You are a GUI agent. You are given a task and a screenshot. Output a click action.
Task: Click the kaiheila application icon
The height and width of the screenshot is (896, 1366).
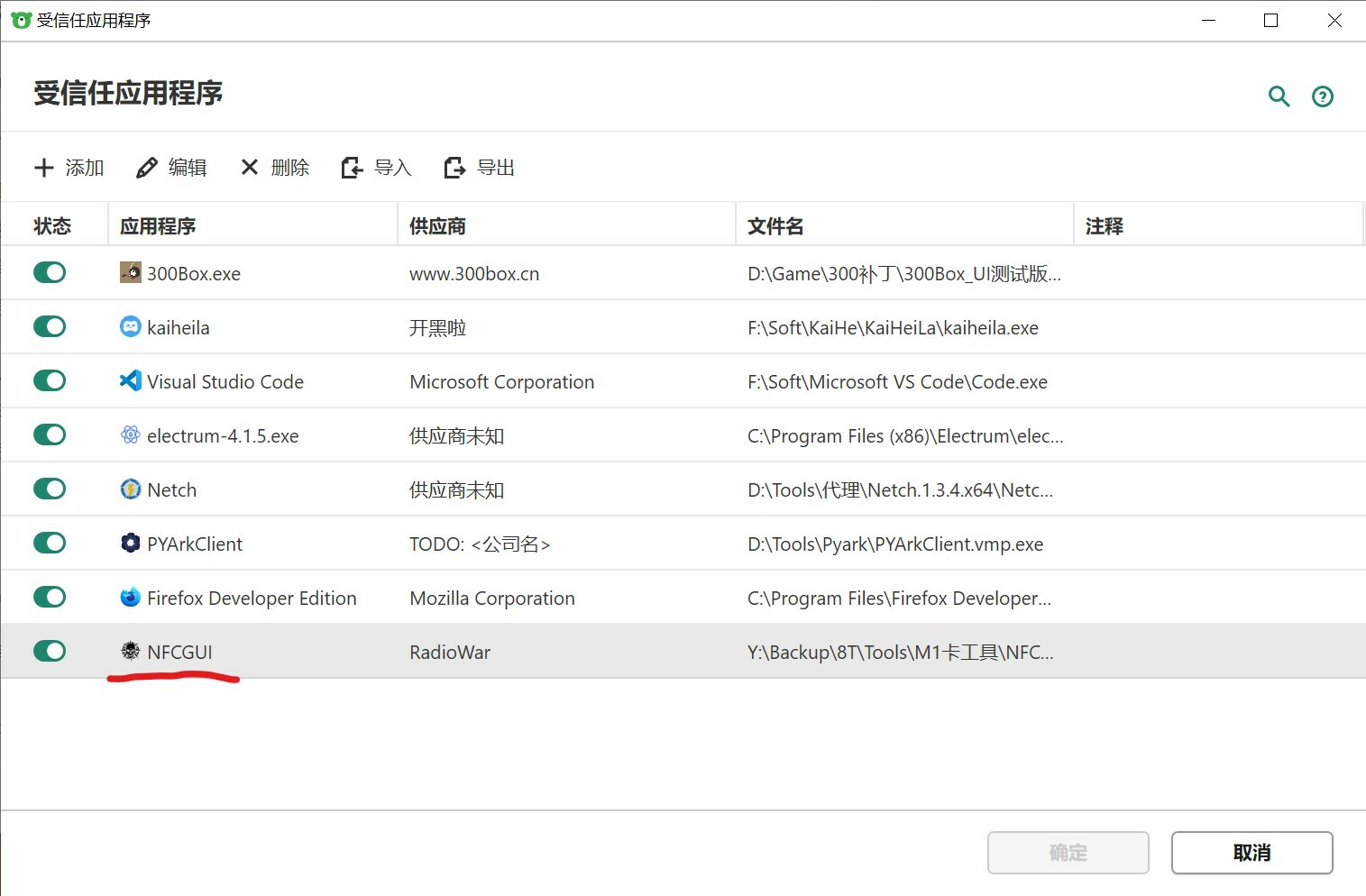131,326
